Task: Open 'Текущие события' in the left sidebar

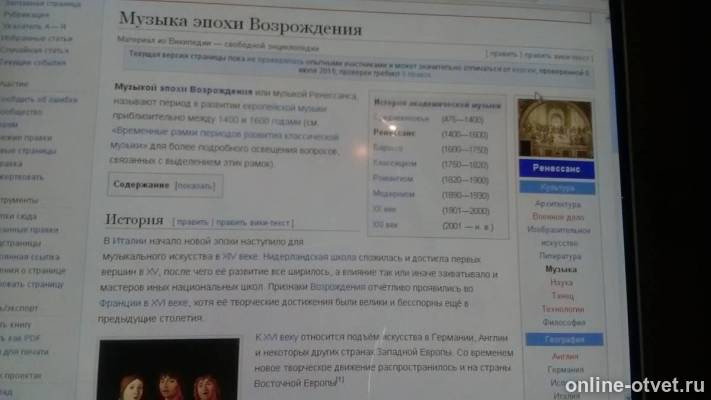Action: [33, 62]
